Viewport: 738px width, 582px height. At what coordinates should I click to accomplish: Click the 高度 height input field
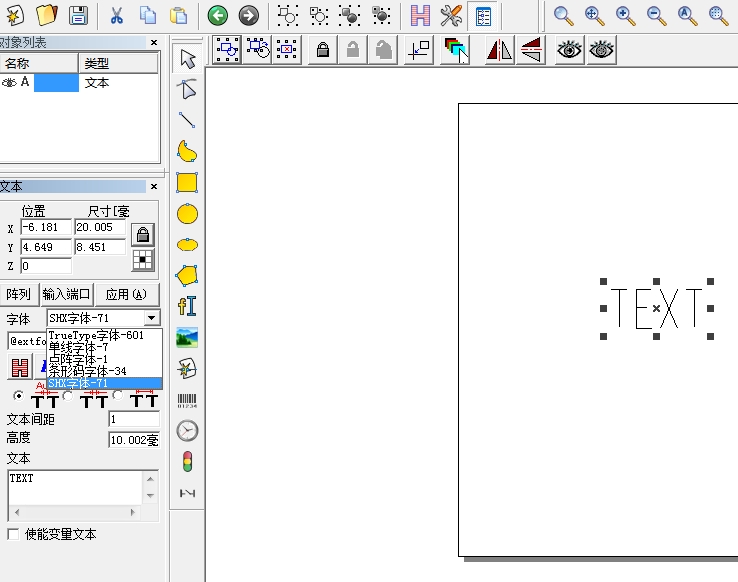click(134, 440)
